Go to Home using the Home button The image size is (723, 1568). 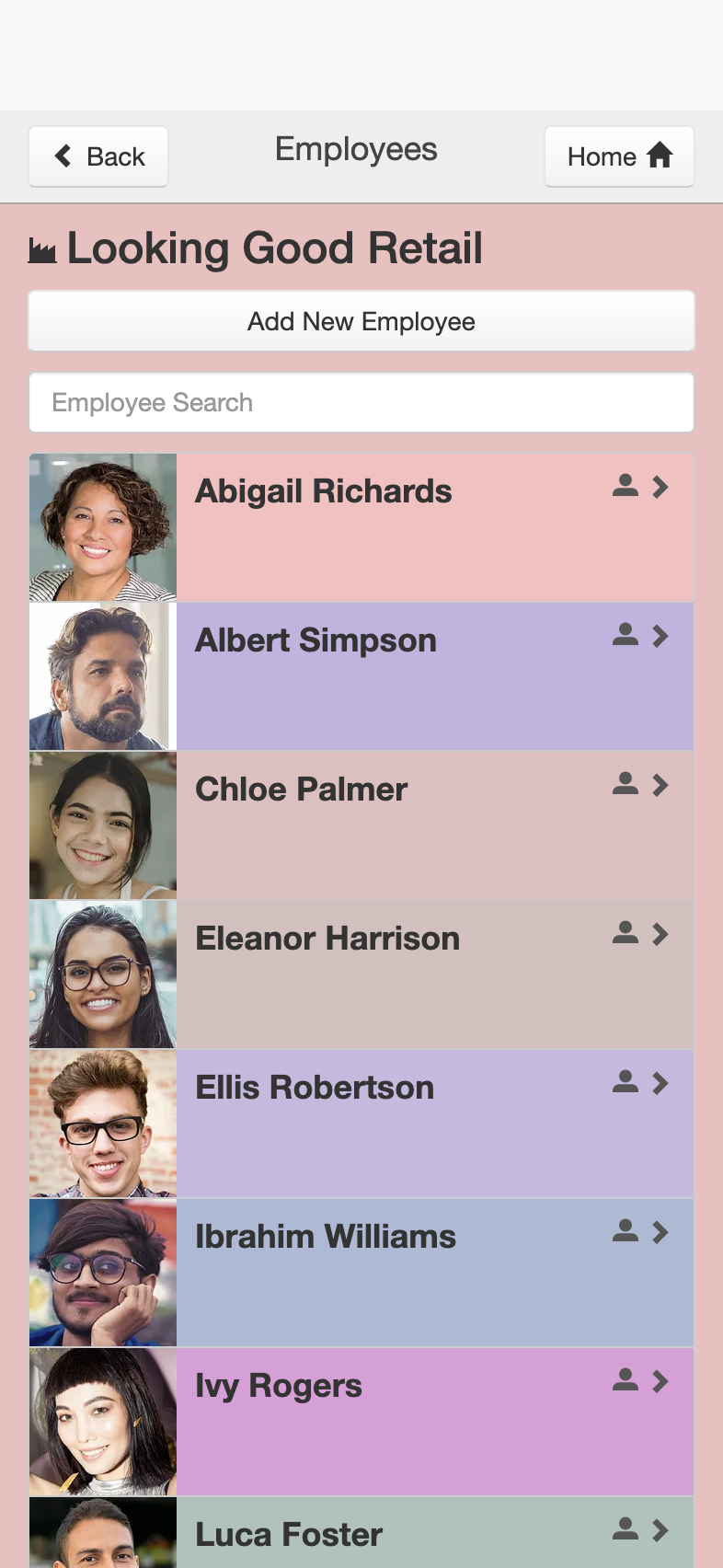[x=619, y=156]
